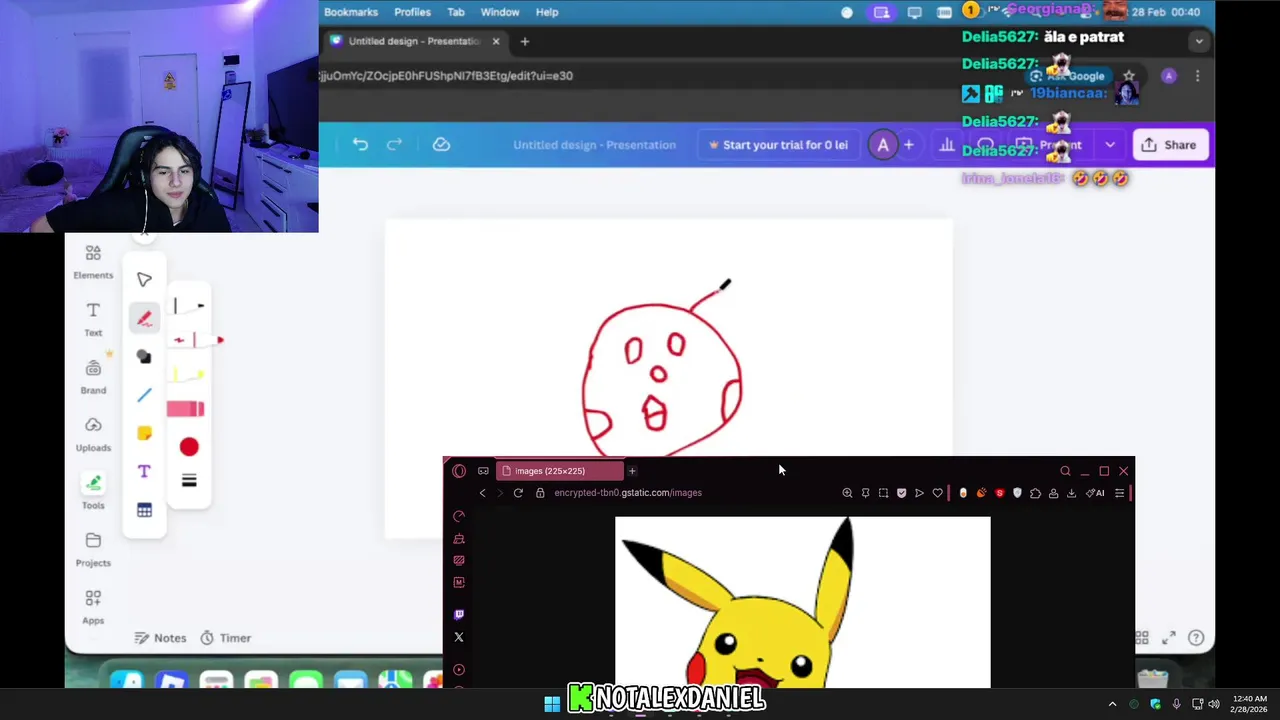Viewport: 1280px width, 720px height.
Task: Open Twitch panel in Opera sidebar
Action: pos(459,614)
